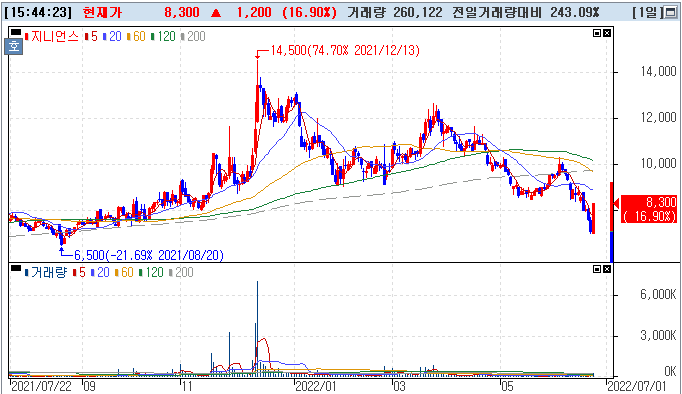The height and width of the screenshot is (394, 682).
Task: Click the 거래량 260,122 header value
Action: coord(395,12)
